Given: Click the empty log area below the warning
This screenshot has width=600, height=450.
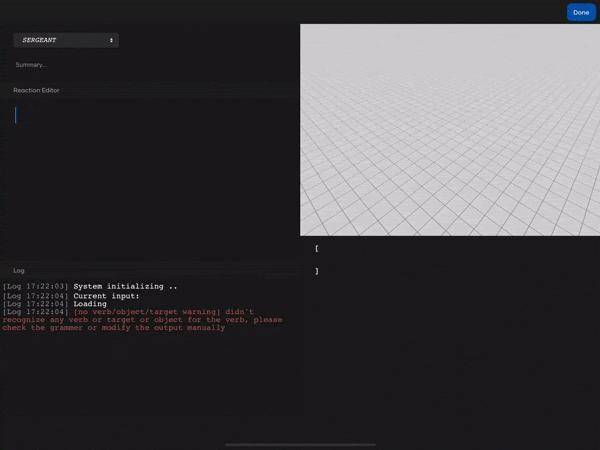Looking at the screenshot, I should click(x=150, y=380).
